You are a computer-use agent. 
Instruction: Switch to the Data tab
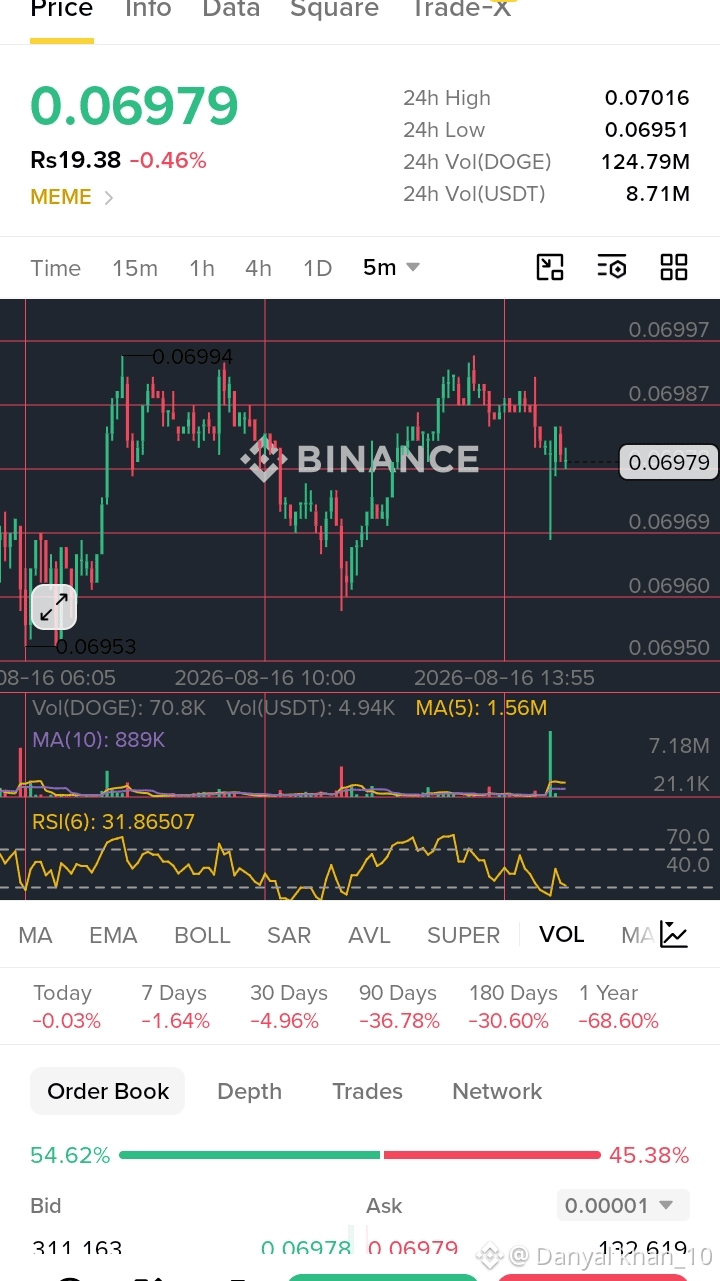coord(231,10)
